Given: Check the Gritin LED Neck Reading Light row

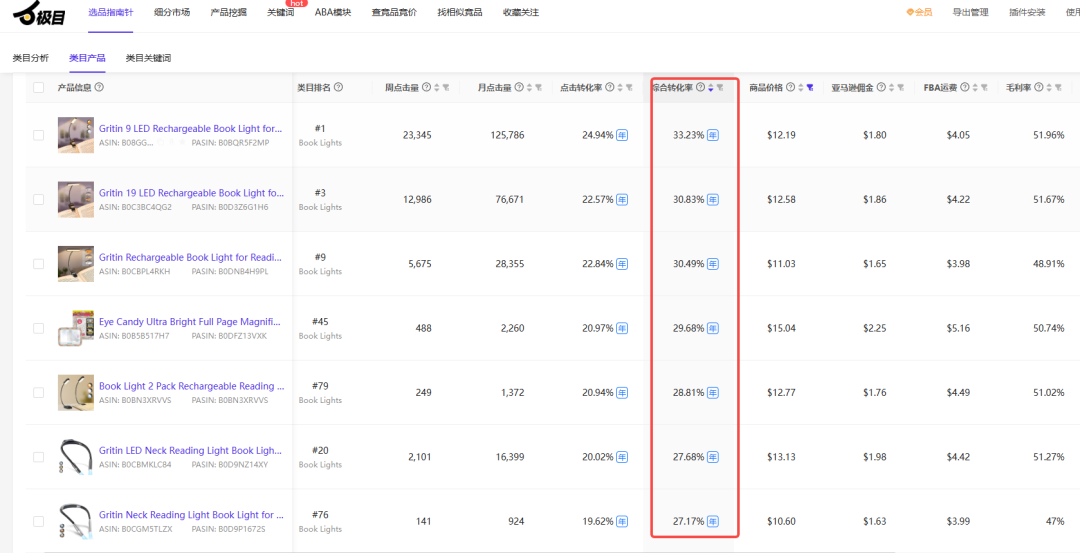Looking at the screenshot, I should tap(39, 457).
